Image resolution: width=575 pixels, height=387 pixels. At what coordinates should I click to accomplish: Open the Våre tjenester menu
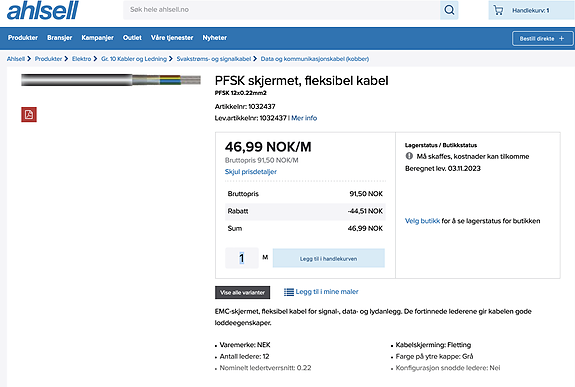tap(172, 38)
